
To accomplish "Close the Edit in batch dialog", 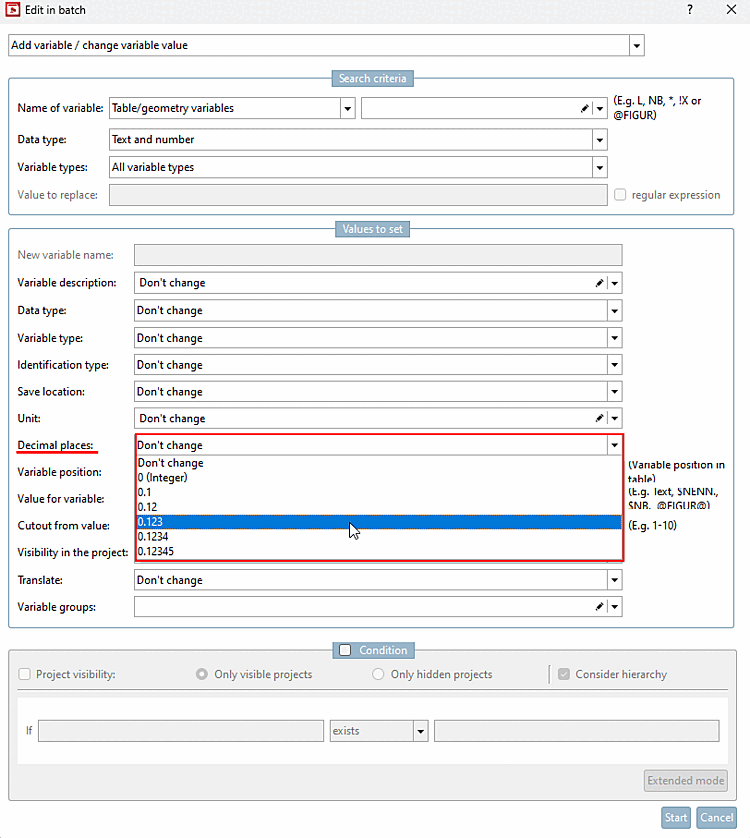I will [731, 10].
